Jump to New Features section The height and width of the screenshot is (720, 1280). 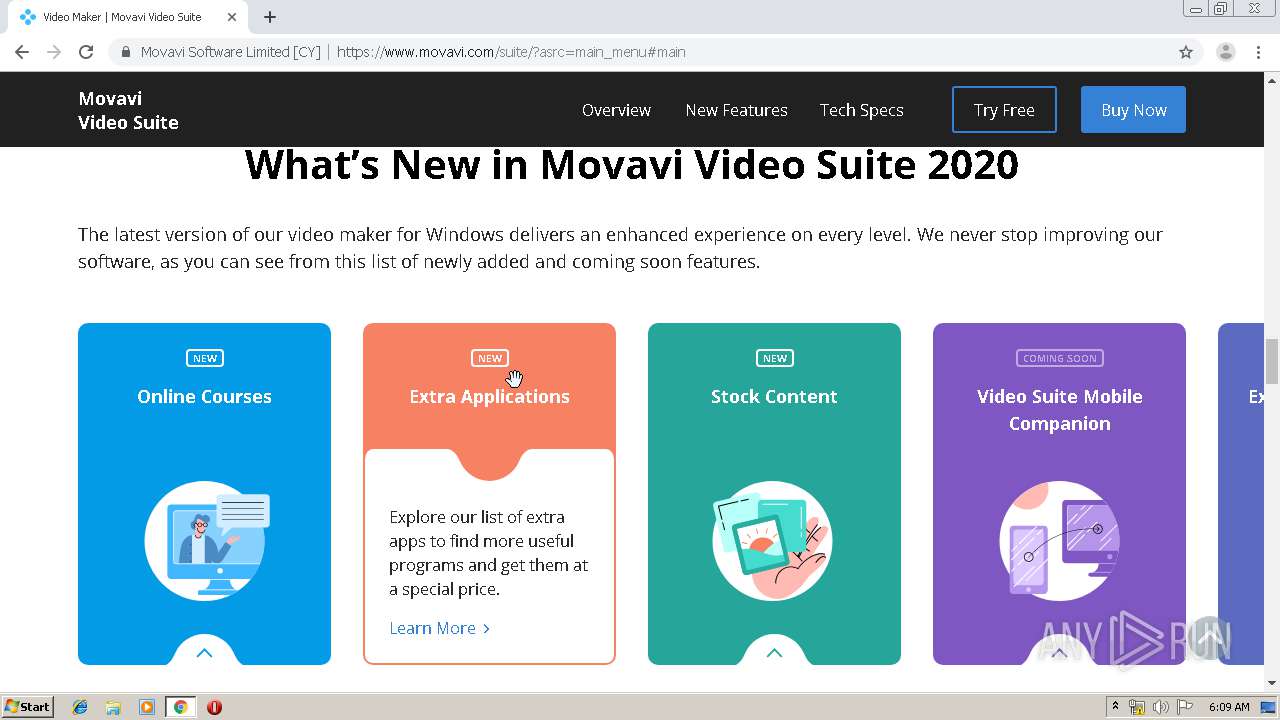tap(736, 110)
